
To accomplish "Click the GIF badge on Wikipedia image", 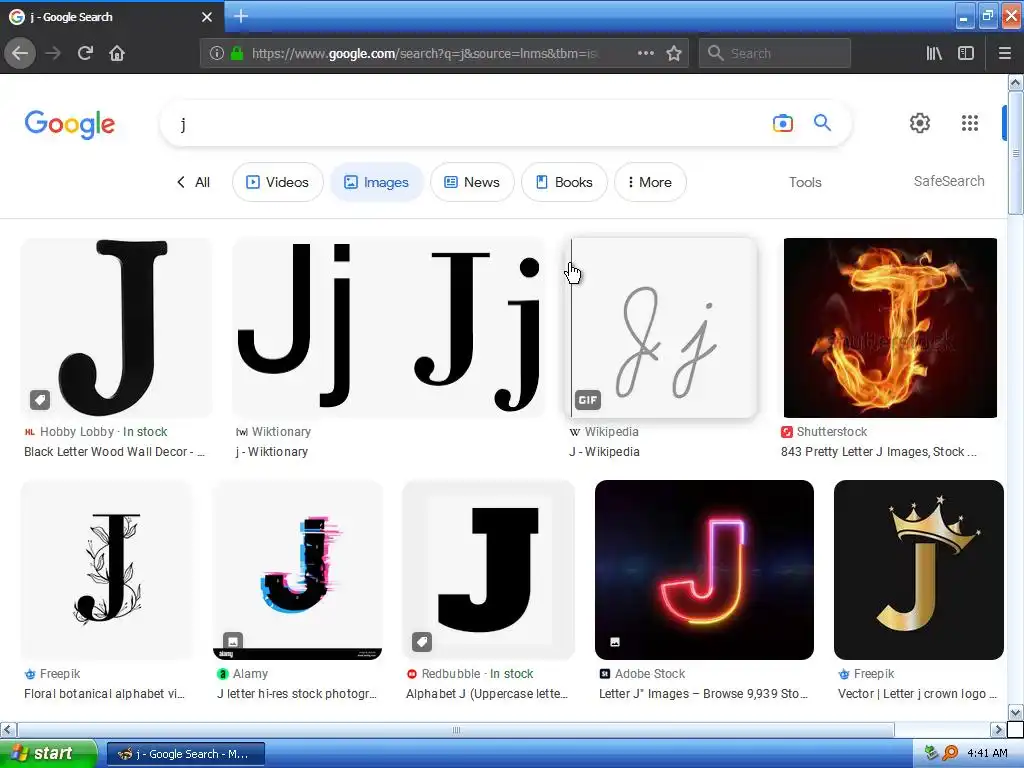I will tap(588, 400).
